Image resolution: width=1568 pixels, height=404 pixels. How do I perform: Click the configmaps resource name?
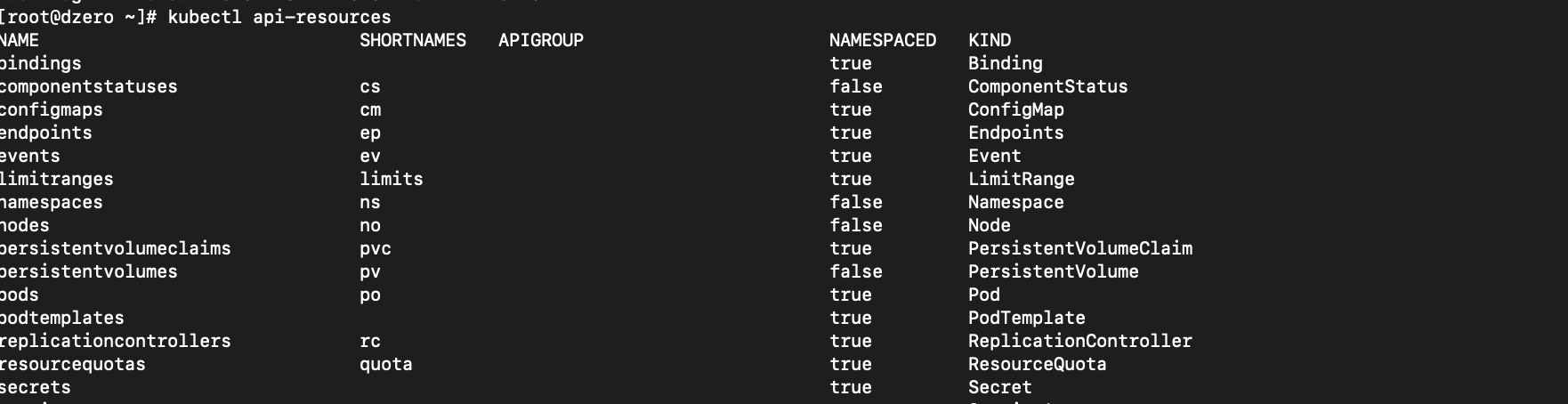tap(51, 109)
